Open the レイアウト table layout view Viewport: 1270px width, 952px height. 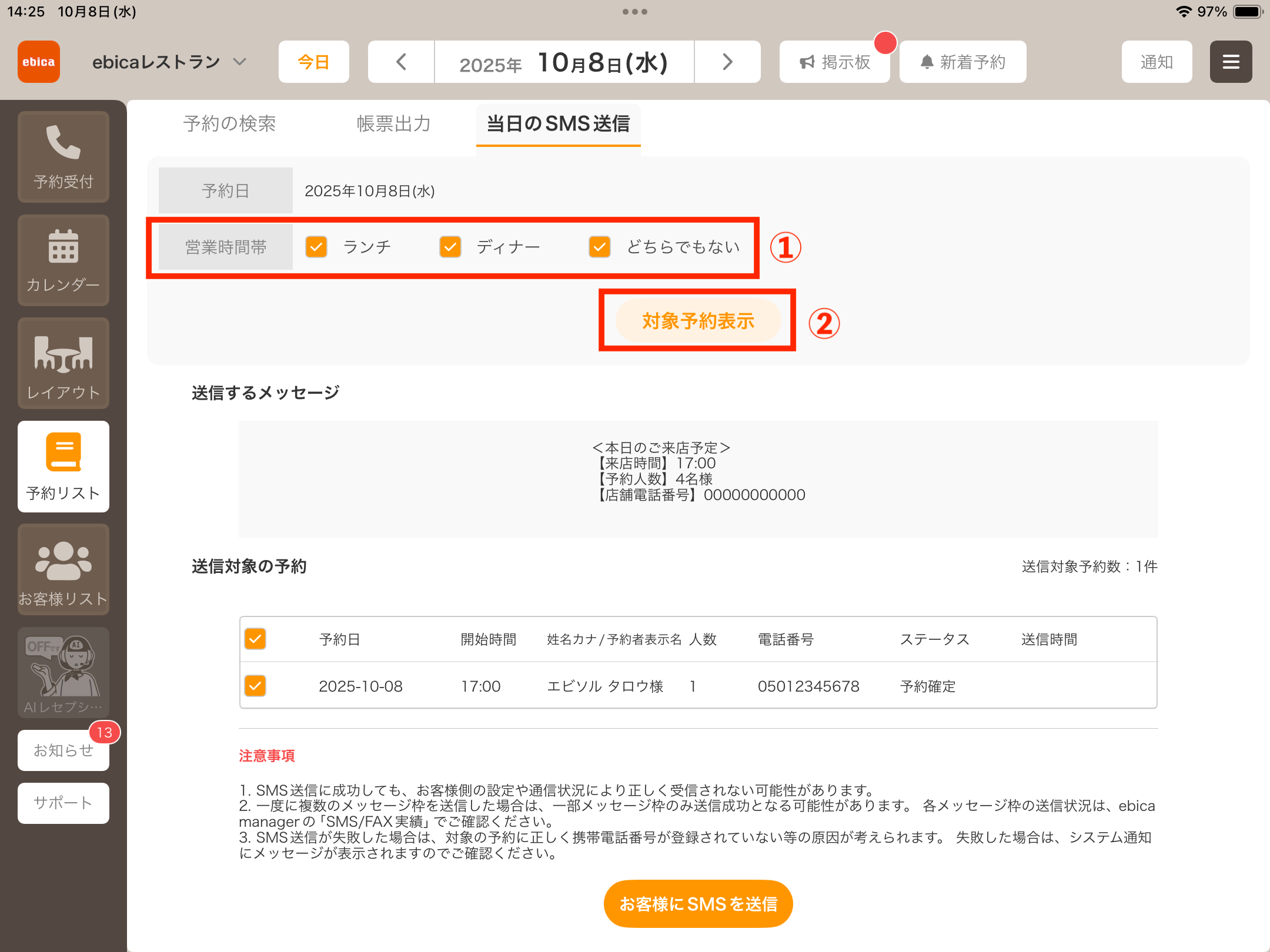click(63, 363)
